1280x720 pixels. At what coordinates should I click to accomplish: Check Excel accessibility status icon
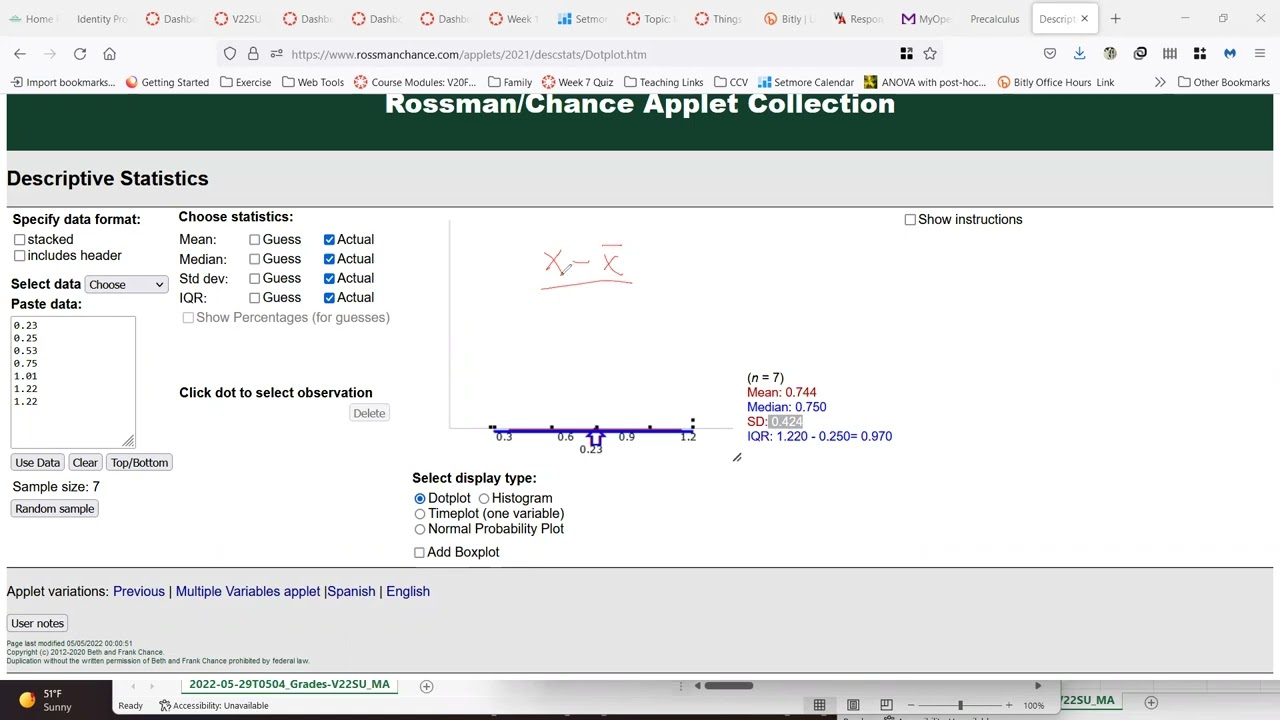coord(165,705)
